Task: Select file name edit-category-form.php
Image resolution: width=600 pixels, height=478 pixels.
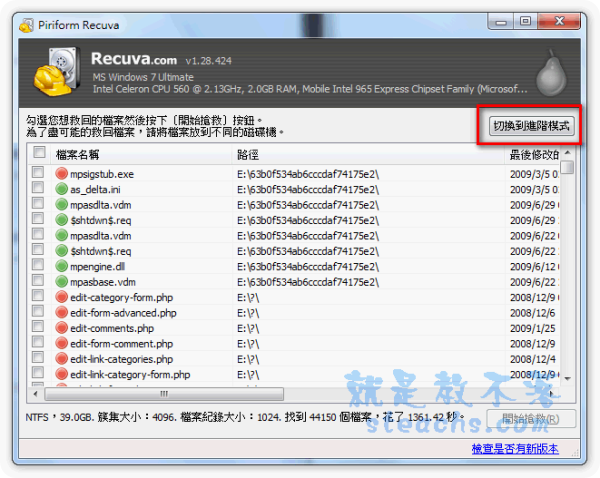Action: [121, 297]
